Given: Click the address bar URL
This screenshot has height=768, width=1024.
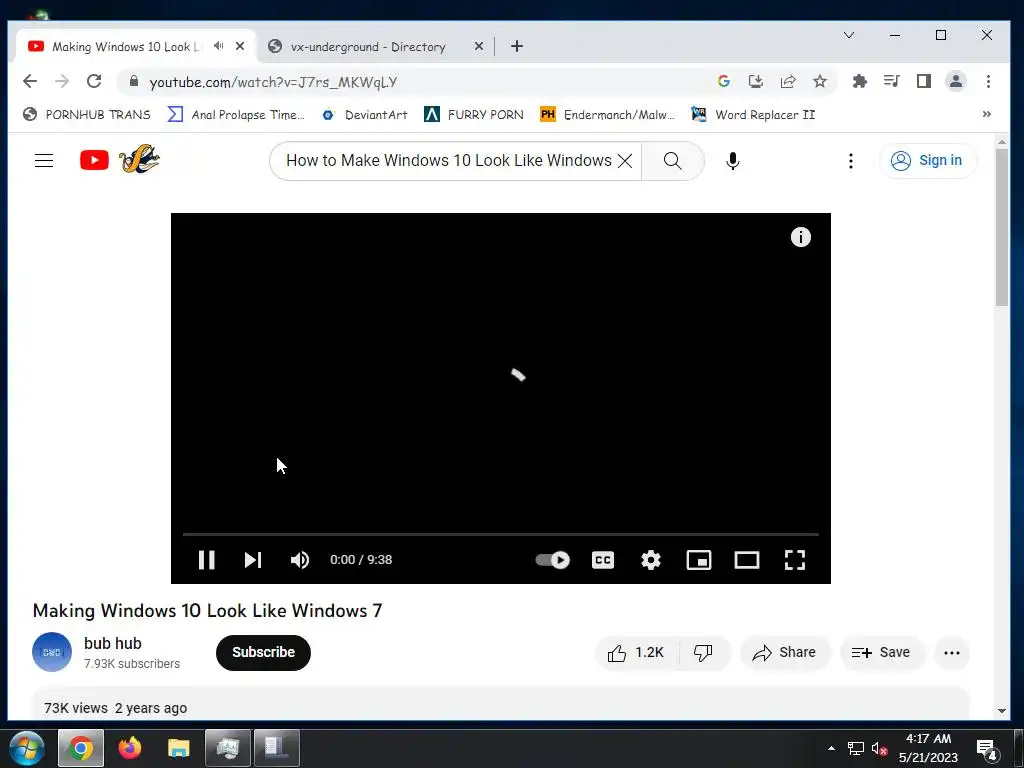Looking at the screenshot, I should (273, 82).
